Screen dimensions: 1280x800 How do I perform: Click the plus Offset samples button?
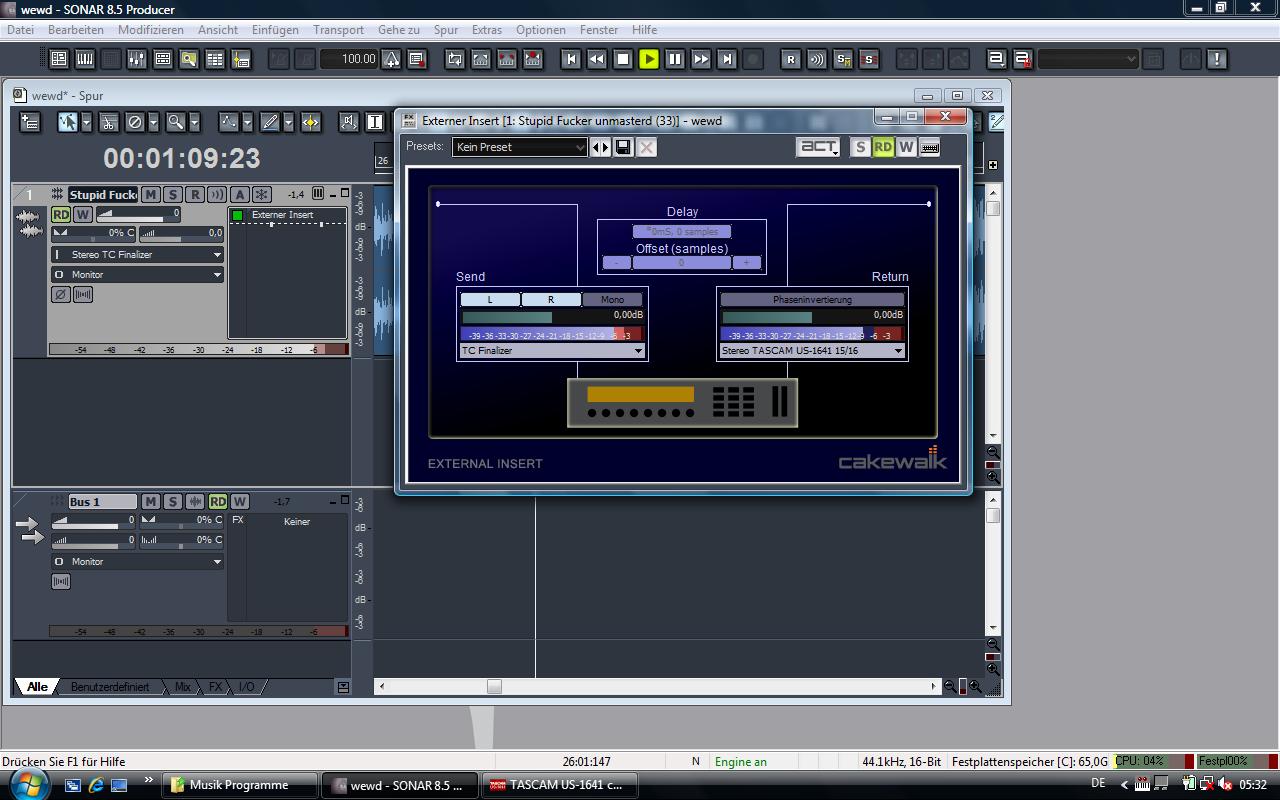(746, 263)
